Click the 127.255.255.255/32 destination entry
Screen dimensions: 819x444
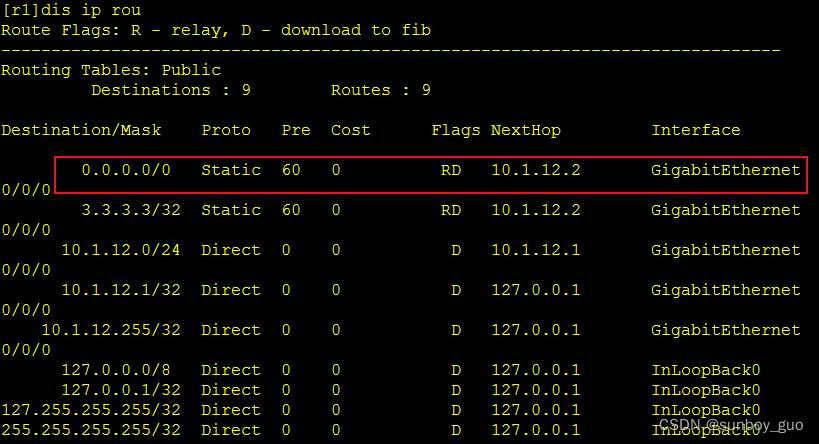(91, 410)
